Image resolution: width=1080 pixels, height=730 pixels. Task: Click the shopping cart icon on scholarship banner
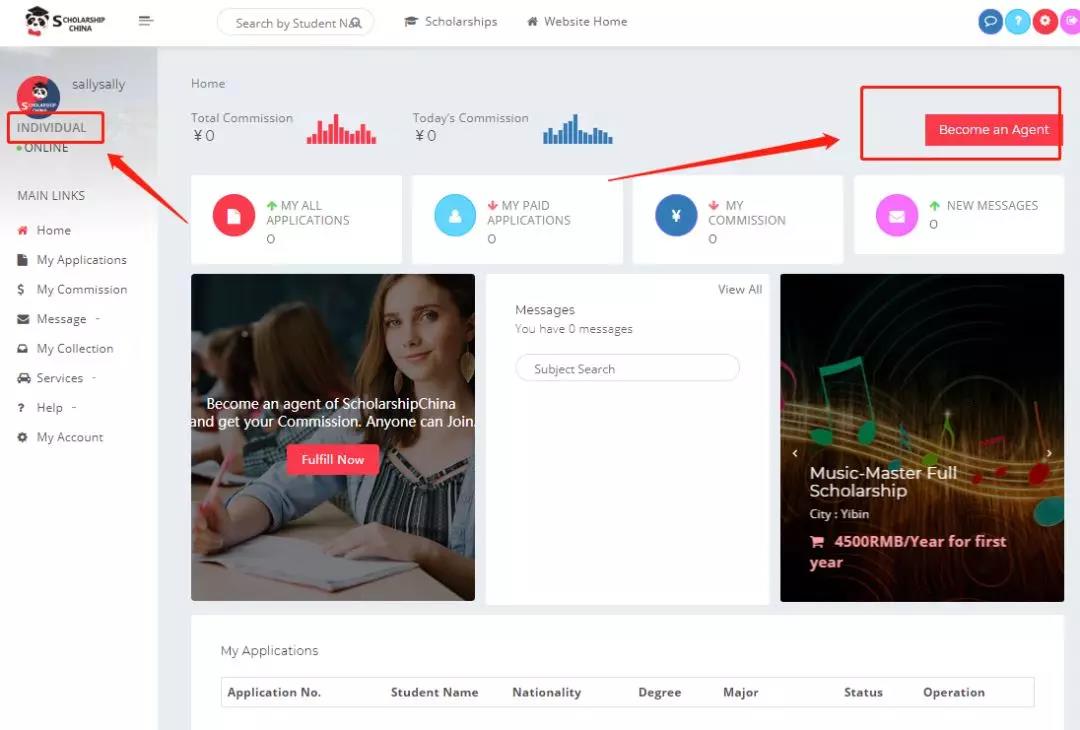pos(817,542)
